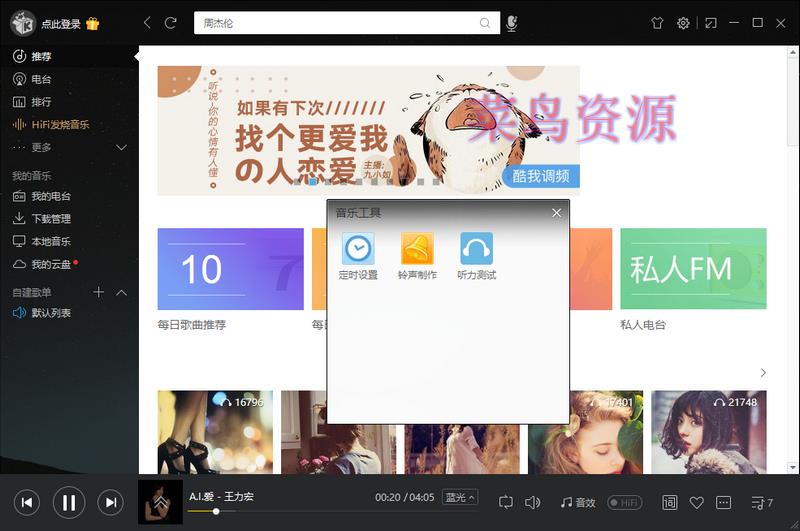Open the settings gear icon
This screenshot has width=800, height=531.
[x=683, y=23]
